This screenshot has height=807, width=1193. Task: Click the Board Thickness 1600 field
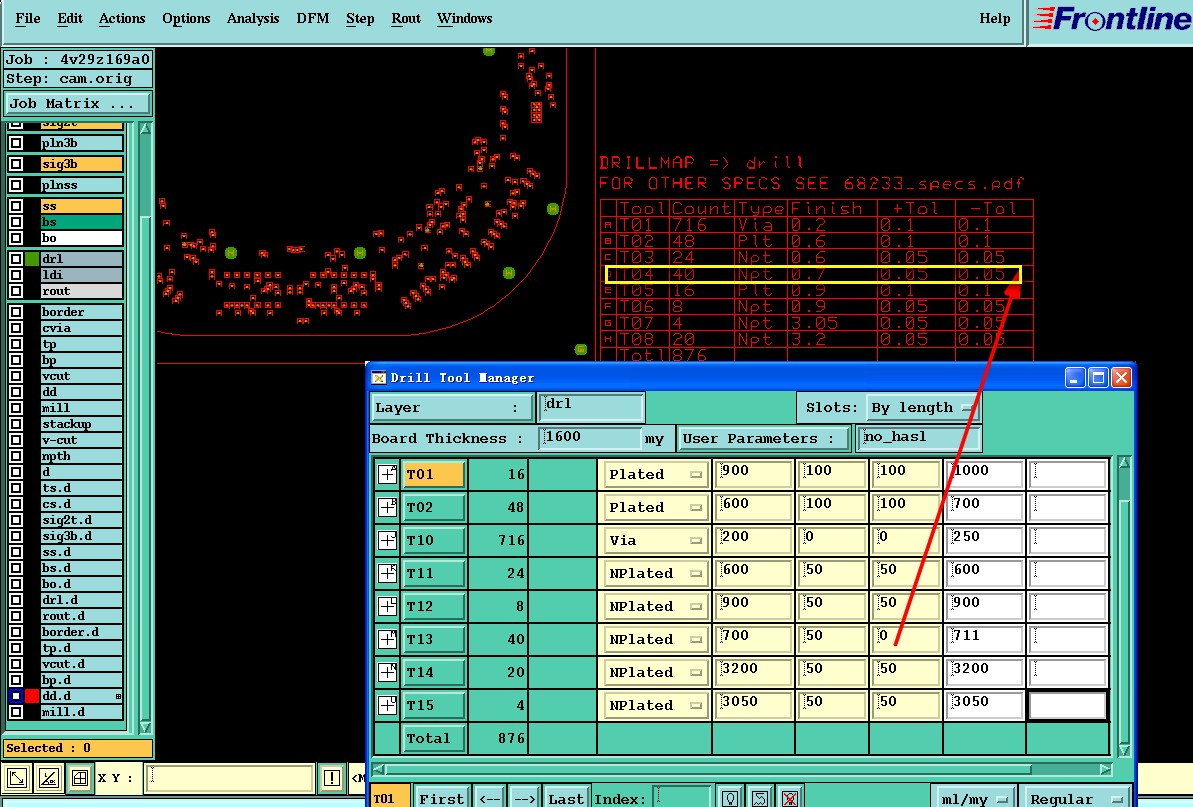pyautogui.click(x=590, y=438)
